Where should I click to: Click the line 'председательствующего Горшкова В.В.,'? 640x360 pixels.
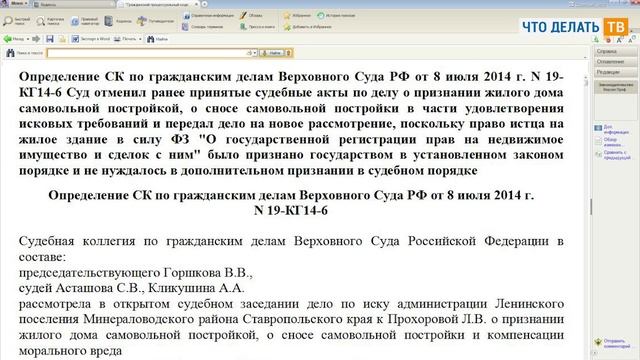click(136, 273)
